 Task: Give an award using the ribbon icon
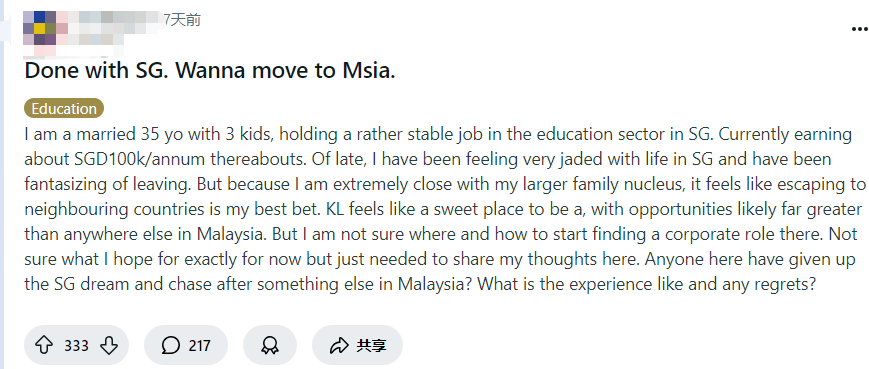coord(270,345)
